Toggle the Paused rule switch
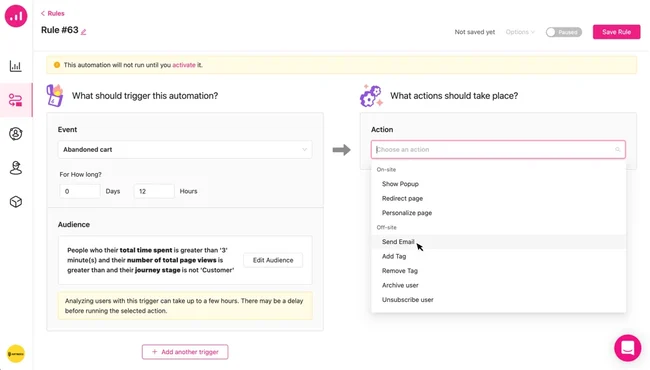The image size is (650, 370). click(x=564, y=32)
